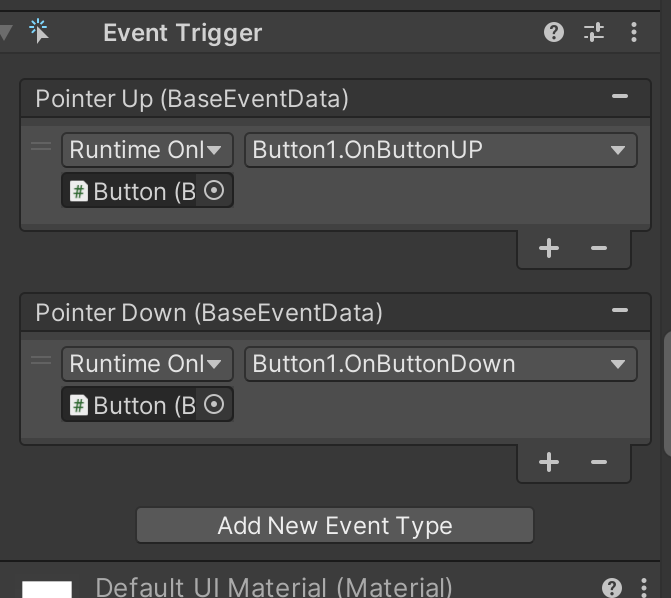This screenshot has width=671, height=598.
Task: Click Add New Event Type button
Action: [x=335, y=525]
